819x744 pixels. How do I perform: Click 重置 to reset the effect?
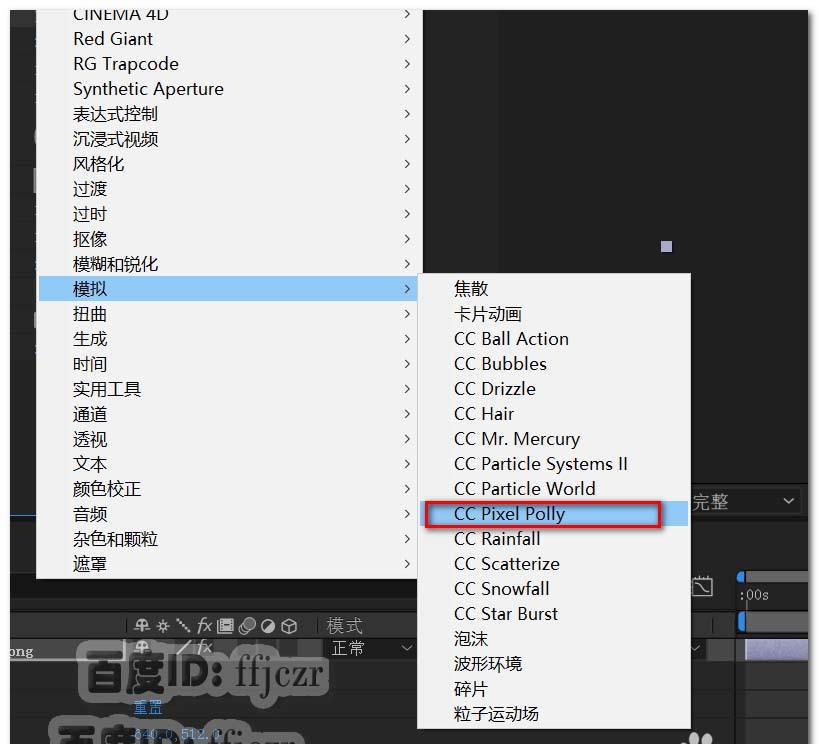[x=147, y=707]
